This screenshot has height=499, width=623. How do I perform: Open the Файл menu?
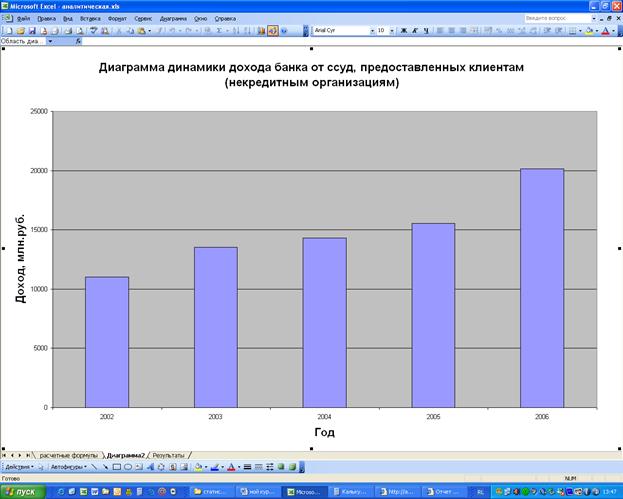coord(23,19)
